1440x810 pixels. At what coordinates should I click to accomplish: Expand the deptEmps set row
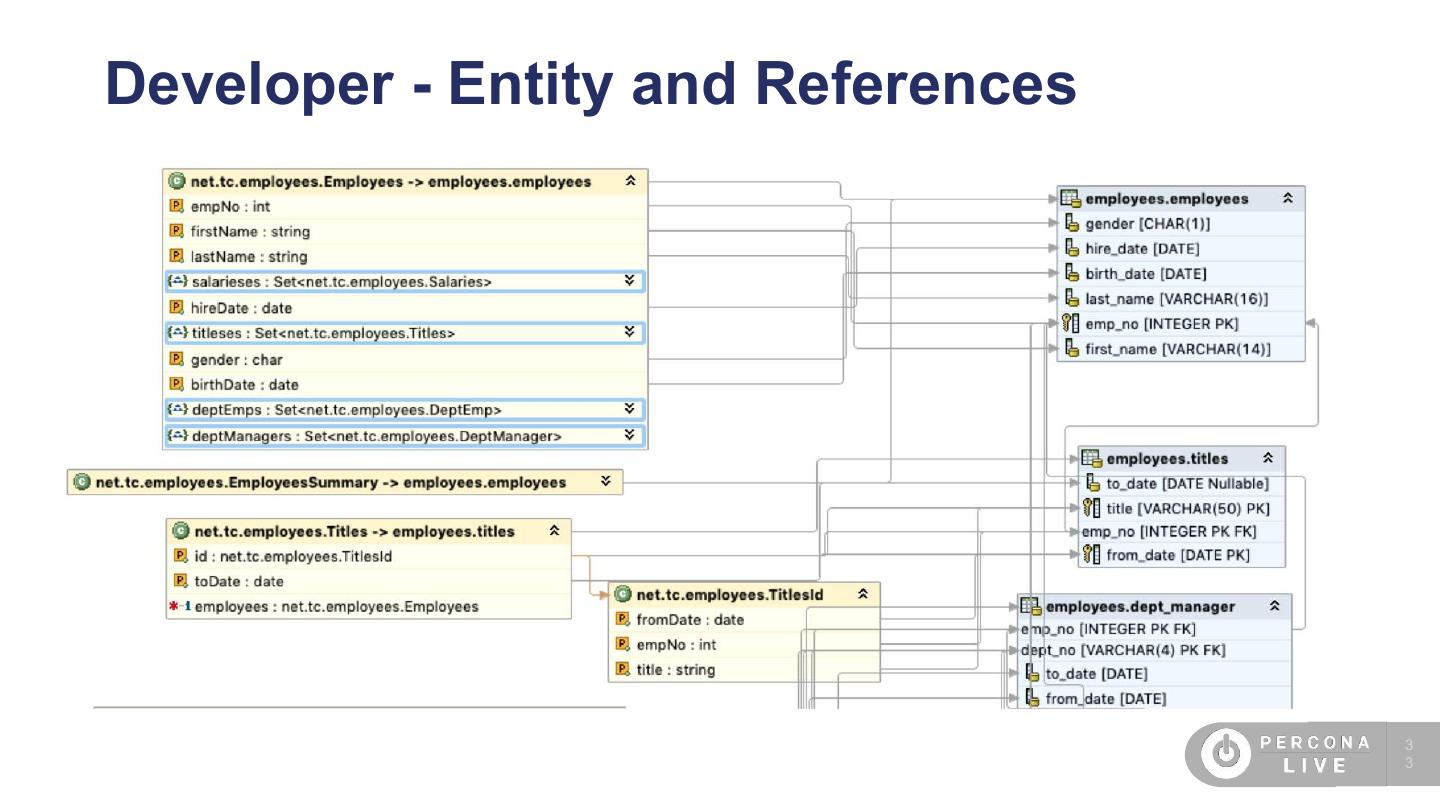pyautogui.click(x=629, y=409)
